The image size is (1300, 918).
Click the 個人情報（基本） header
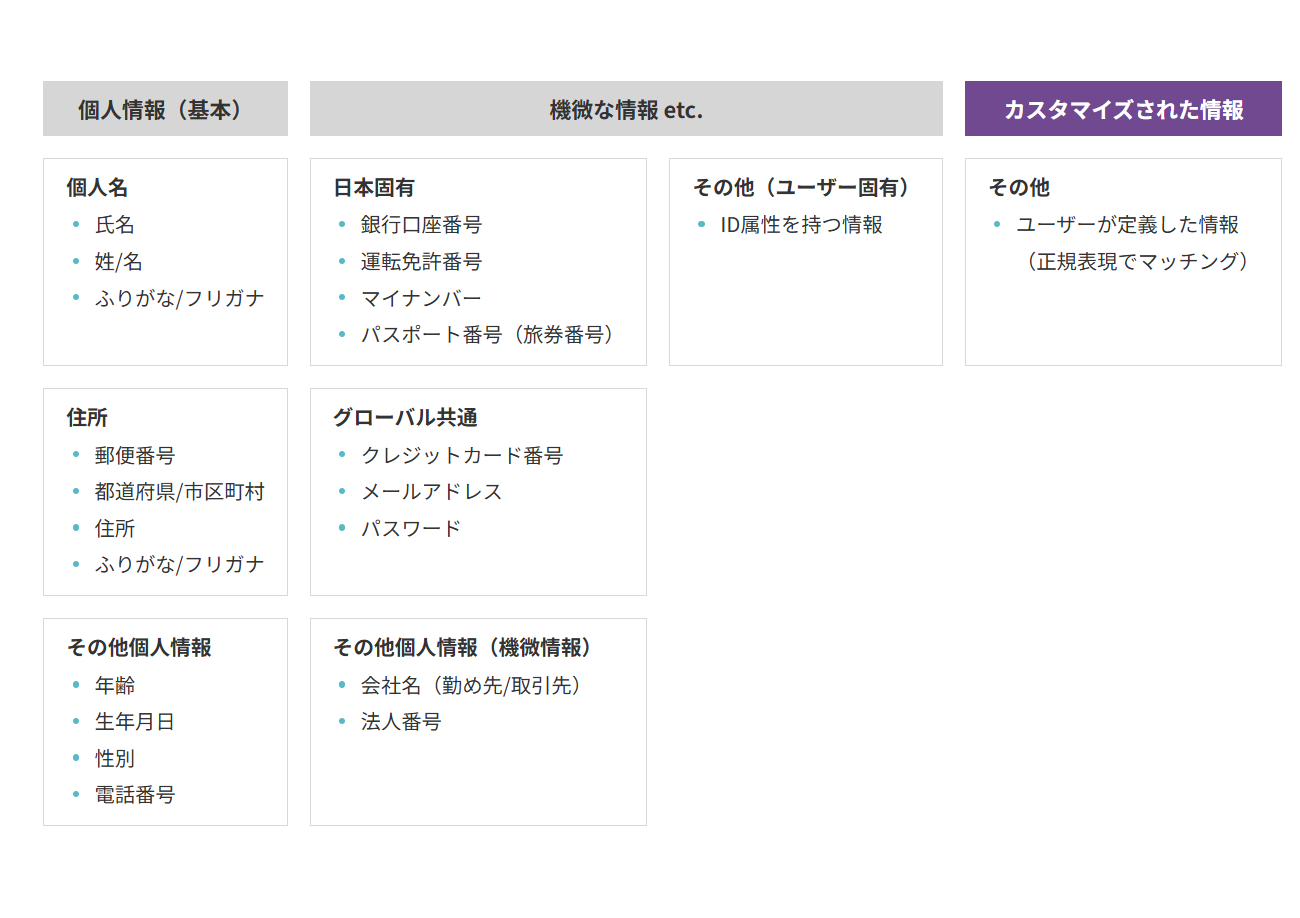(x=165, y=109)
